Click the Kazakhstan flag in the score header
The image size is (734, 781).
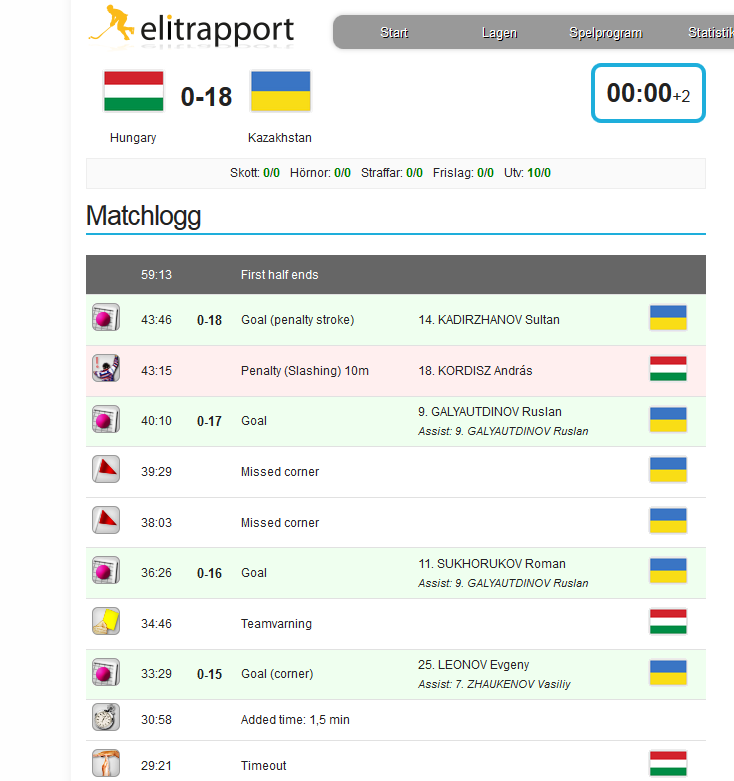tap(280, 91)
